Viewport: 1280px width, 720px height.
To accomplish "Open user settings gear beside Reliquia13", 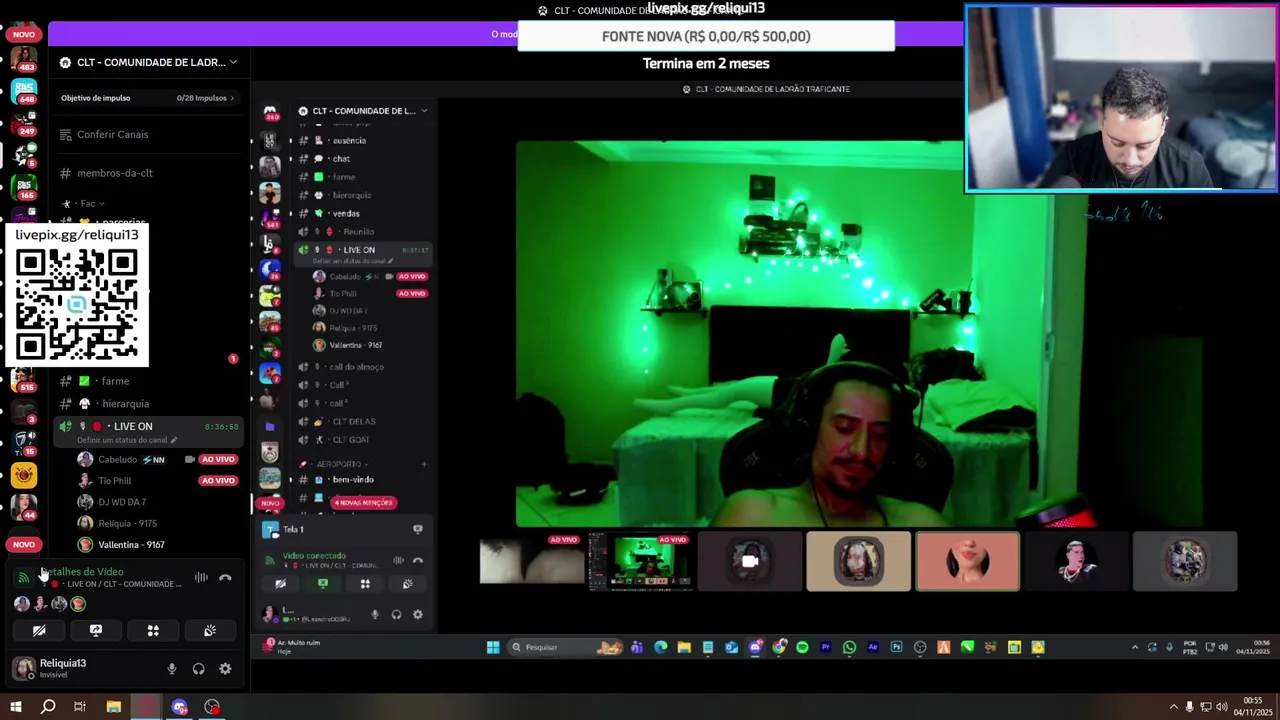I will tap(225, 669).
